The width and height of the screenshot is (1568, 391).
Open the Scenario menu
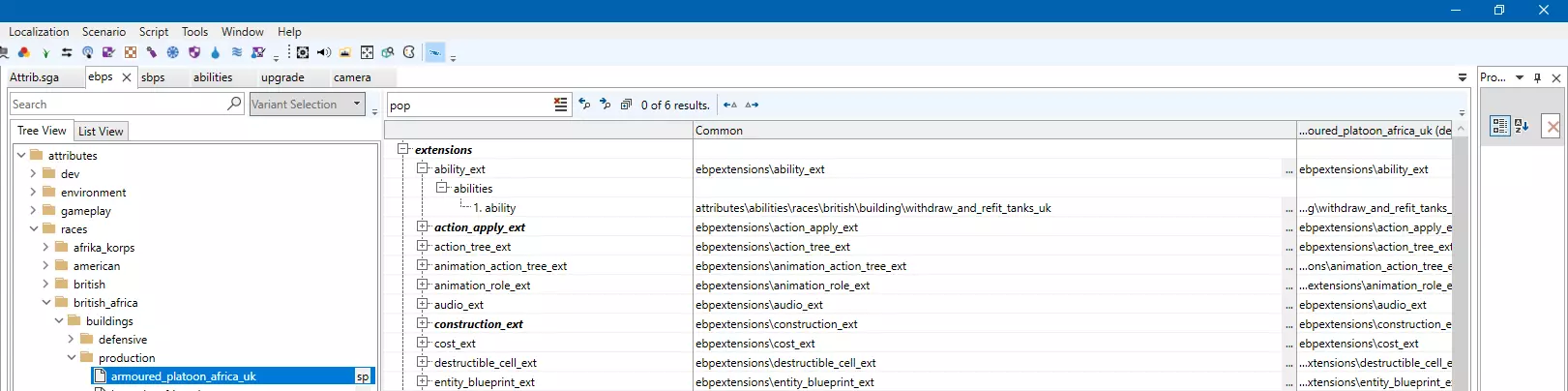[x=104, y=31]
